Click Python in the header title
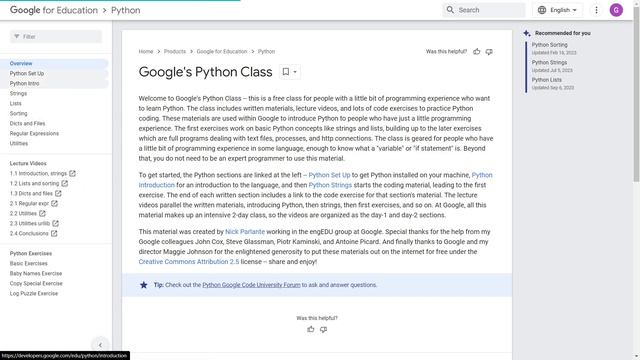Screen dimensions: 640x360 [126, 10]
